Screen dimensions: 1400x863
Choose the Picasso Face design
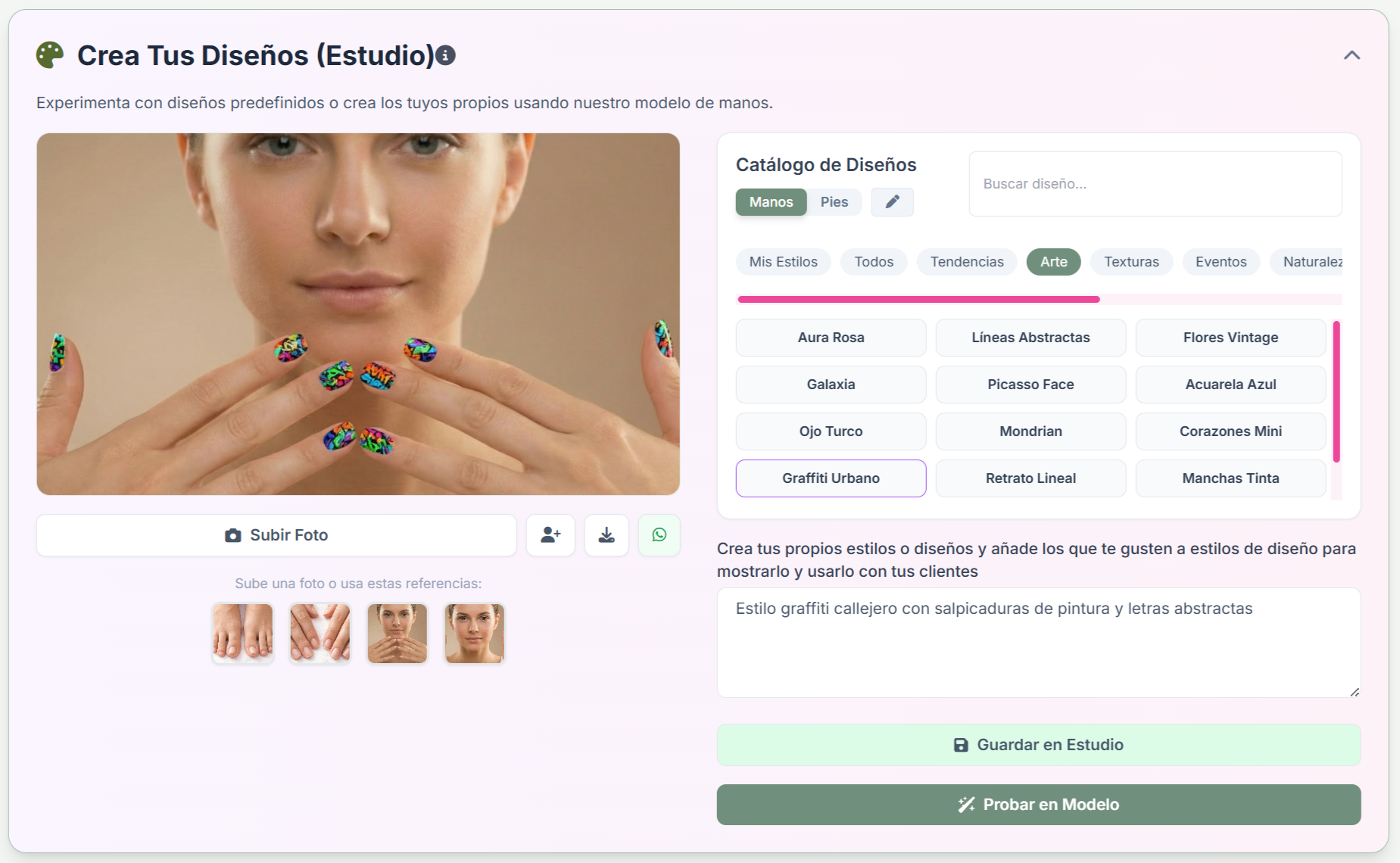[1031, 385]
